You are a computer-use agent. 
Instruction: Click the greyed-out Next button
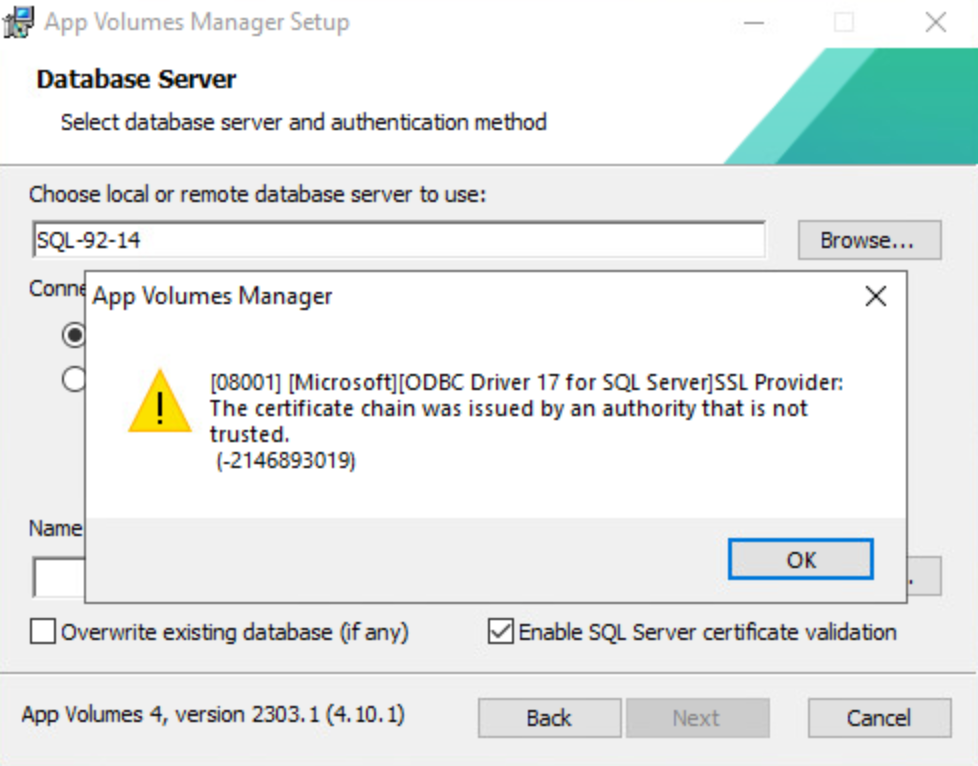point(696,718)
